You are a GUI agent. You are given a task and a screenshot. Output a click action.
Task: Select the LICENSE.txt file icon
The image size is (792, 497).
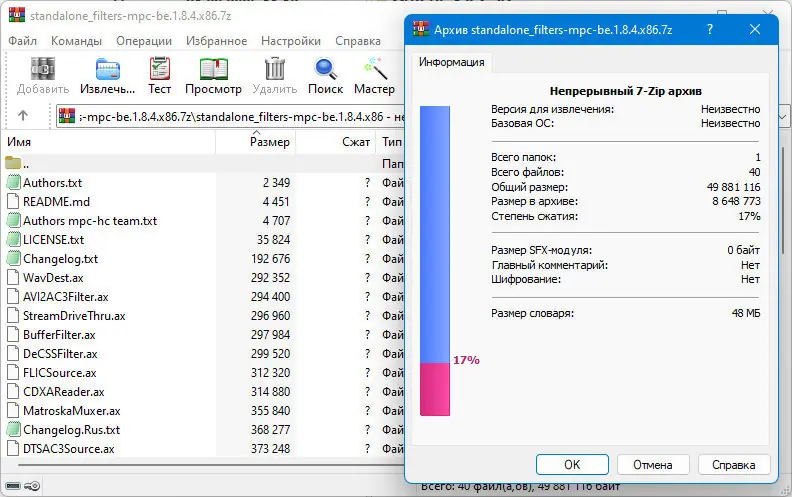pos(14,239)
